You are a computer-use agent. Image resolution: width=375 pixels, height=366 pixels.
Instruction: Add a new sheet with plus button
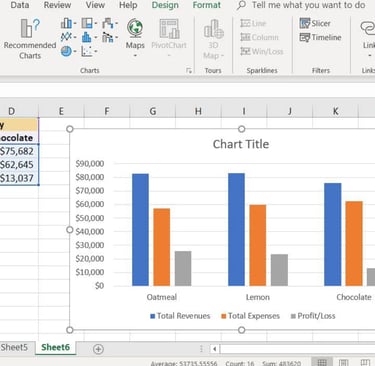[x=98, y=349]
